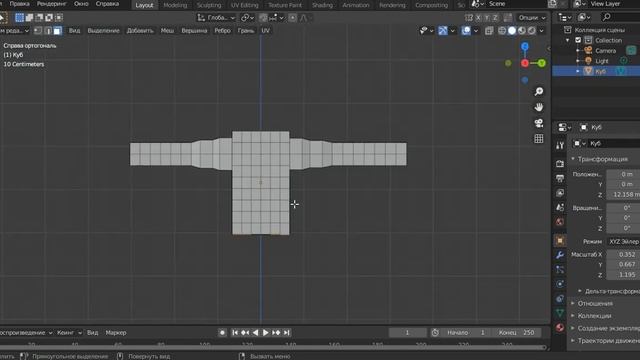Viewport: 640px width, 360px height.
Task: Select Light in the outliner
Action: point(602,61)
